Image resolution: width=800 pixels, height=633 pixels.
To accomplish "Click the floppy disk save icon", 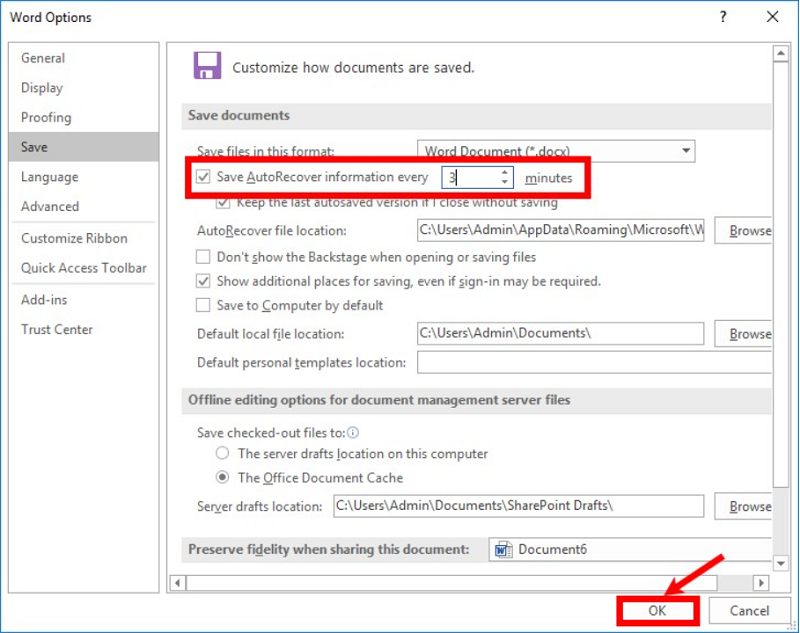I will [207, 66].
